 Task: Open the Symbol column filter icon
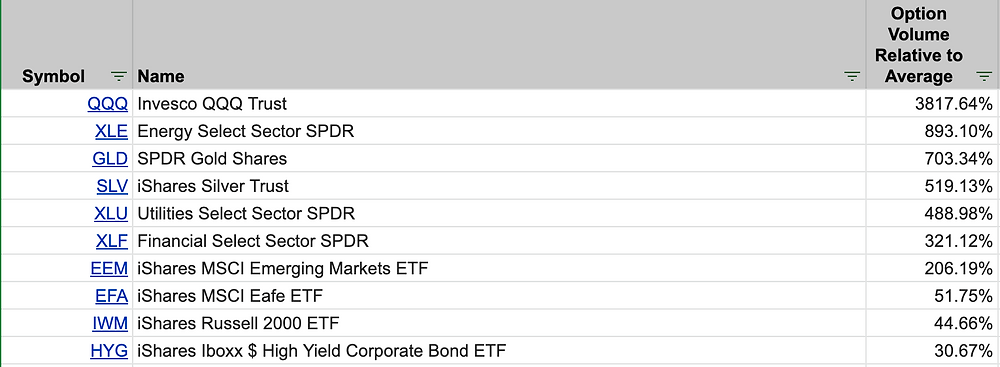(119, 77)
